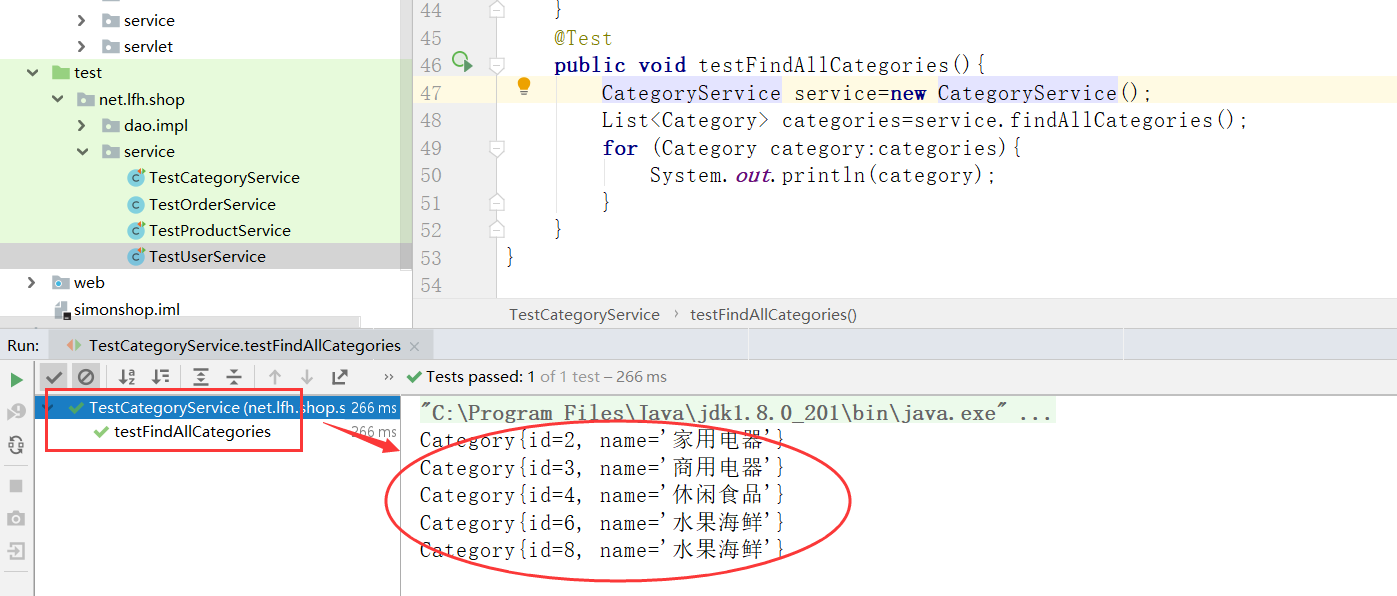Click CategoryService type on line 47

(691, 93)
